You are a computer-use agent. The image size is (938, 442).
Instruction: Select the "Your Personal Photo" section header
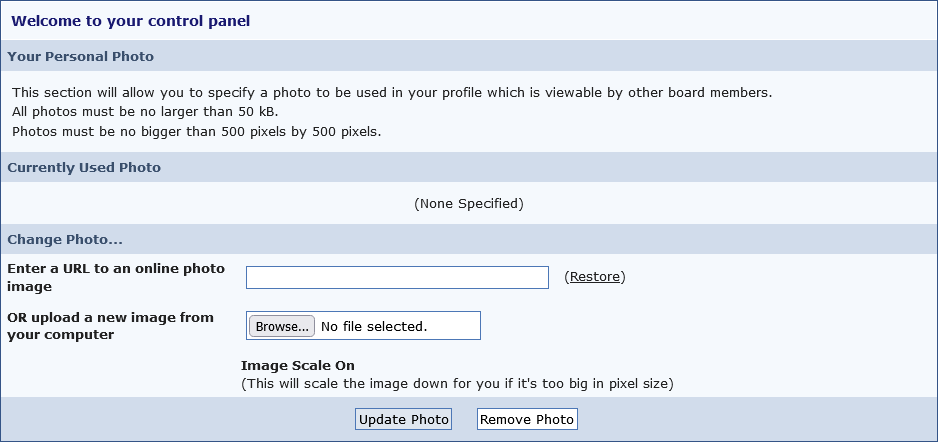[x=469, y=56]
